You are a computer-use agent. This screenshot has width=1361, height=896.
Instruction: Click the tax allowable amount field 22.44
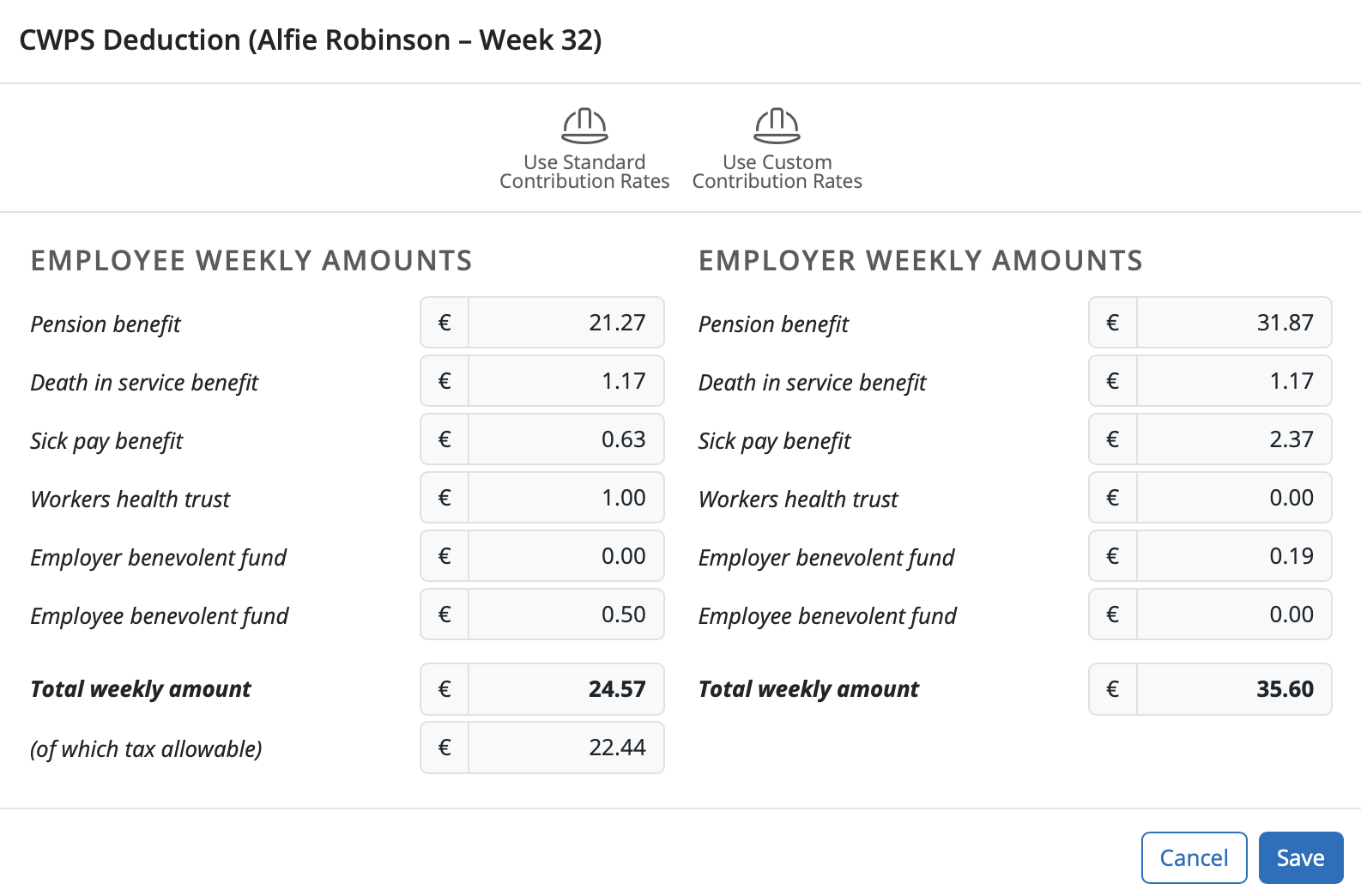pos(566,748)
